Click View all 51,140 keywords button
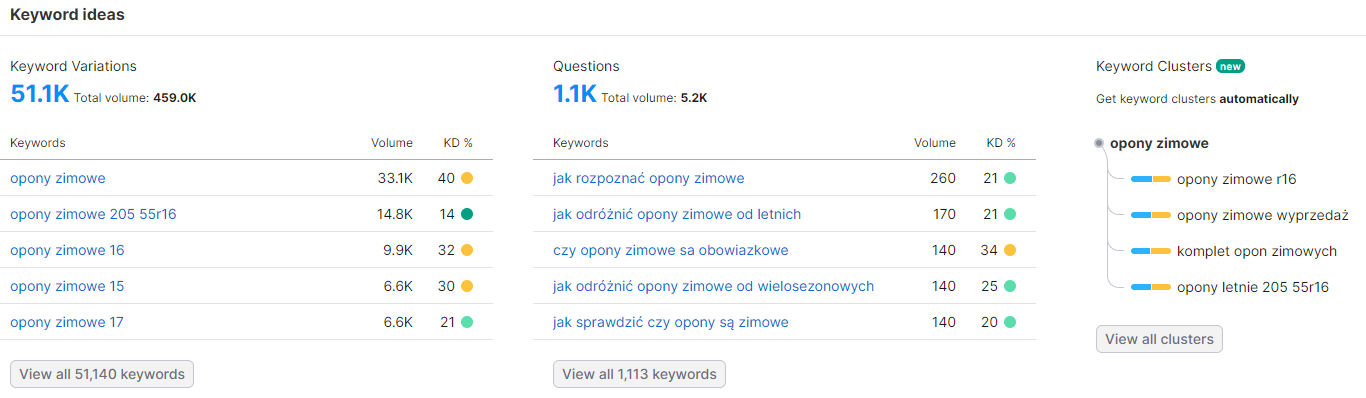1366x398 pixels. (x=102, y=374)
